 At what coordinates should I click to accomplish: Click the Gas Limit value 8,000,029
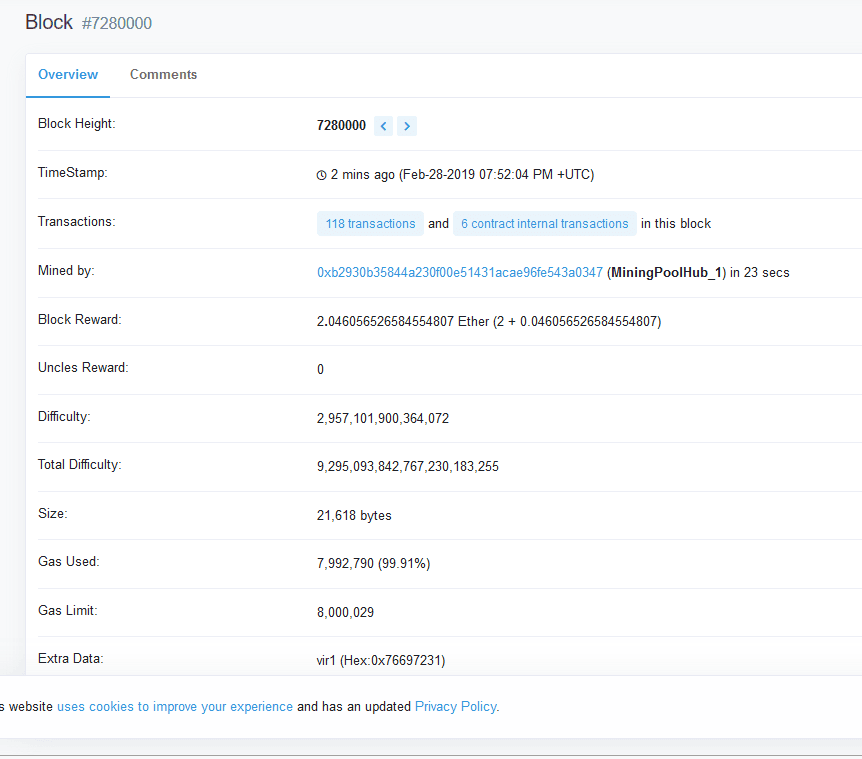(345, 612)
